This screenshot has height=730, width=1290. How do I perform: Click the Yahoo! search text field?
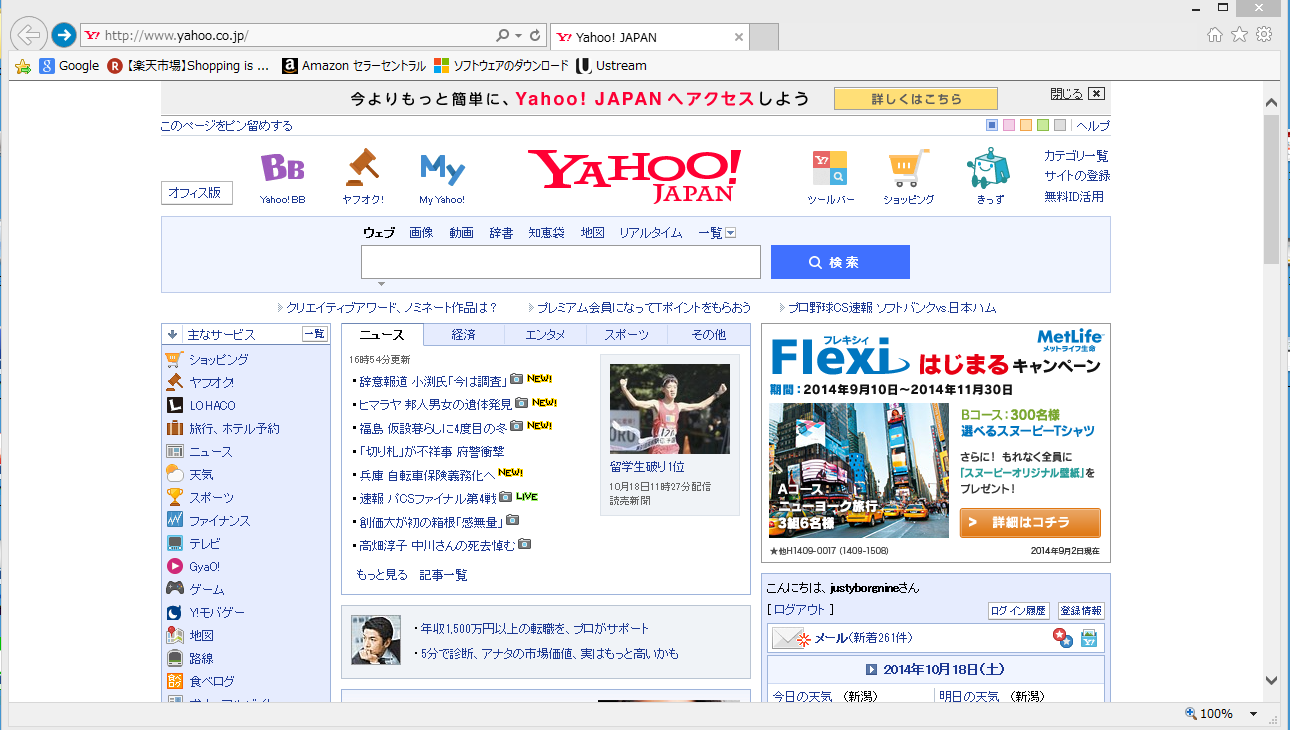pos(561,262)
